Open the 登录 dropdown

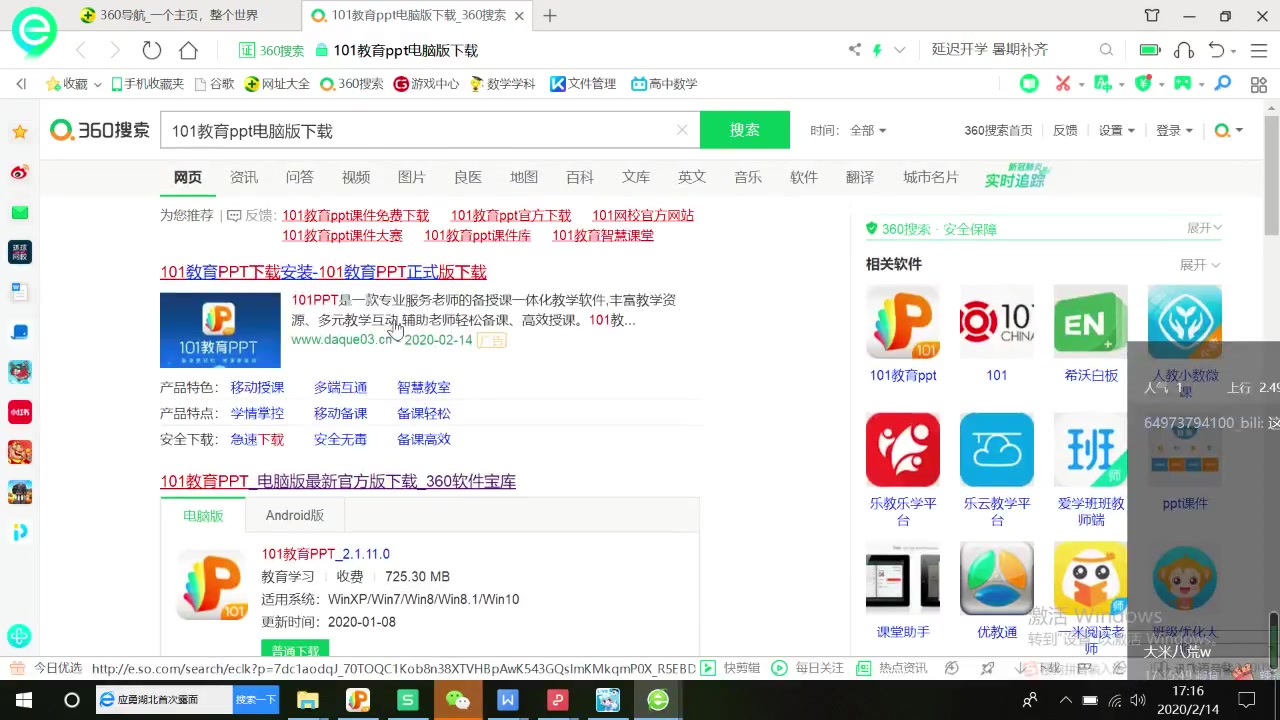coord(1174,130)
